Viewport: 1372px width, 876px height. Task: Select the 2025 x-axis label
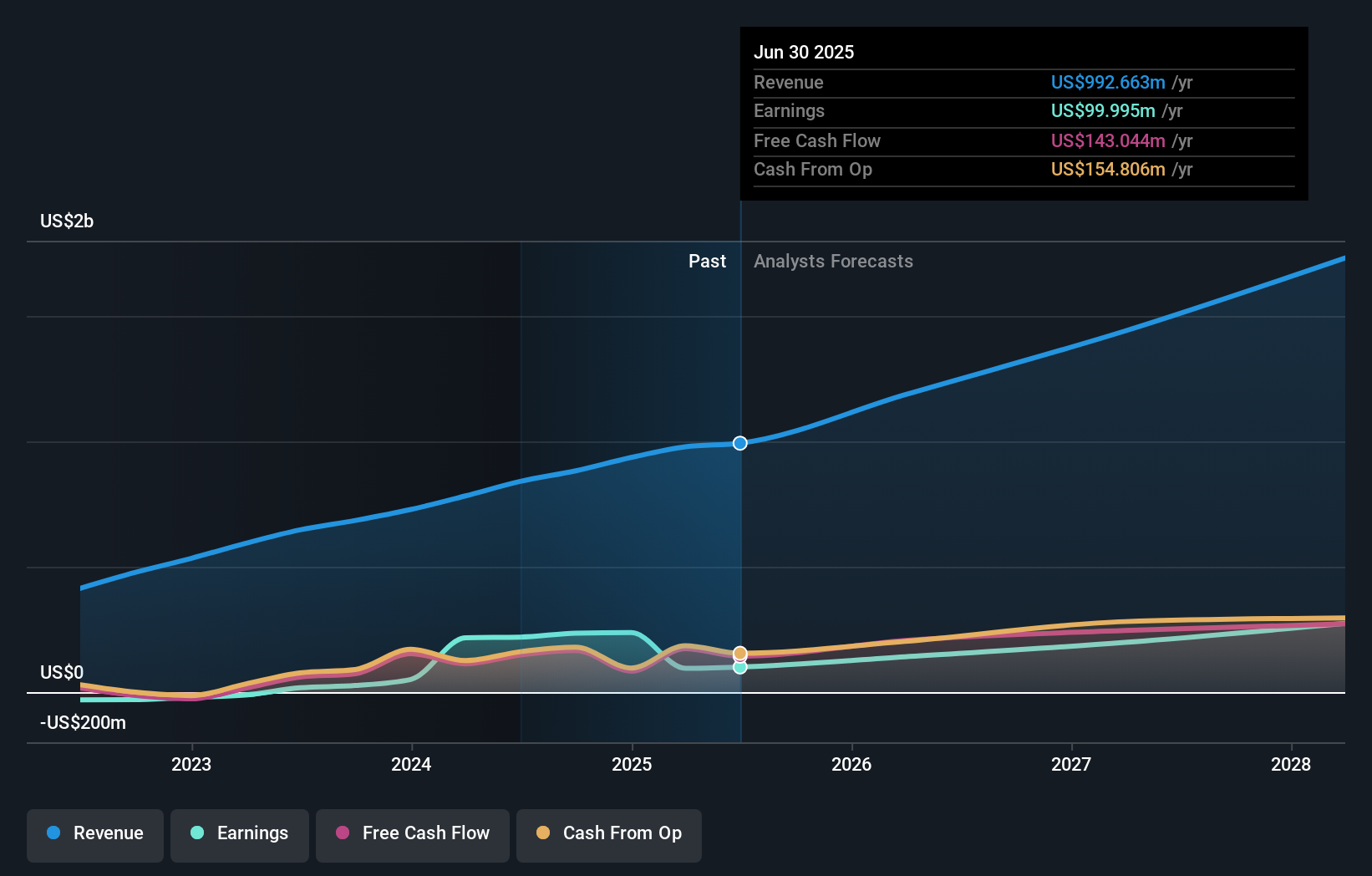(x=632, y=764)
